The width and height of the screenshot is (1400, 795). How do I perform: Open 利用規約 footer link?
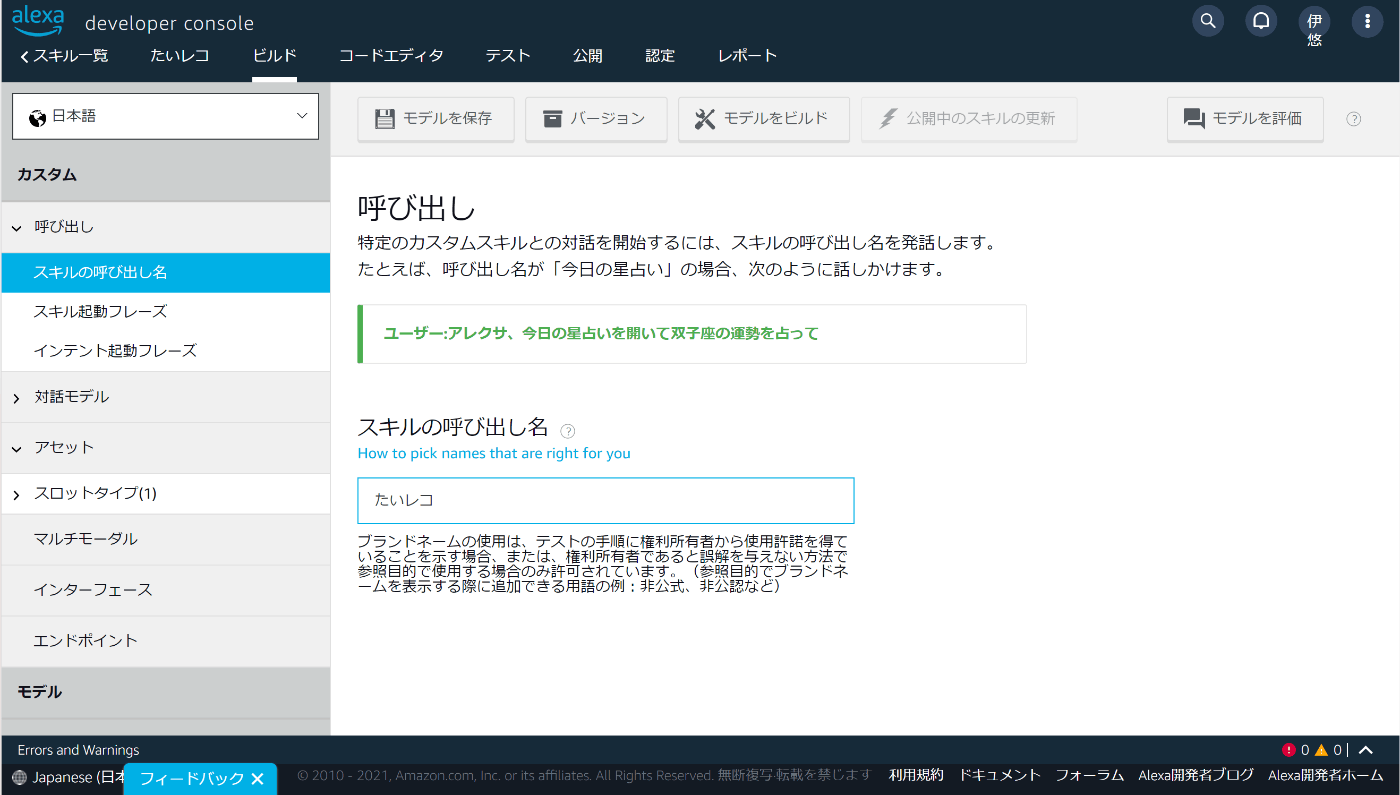click(x=916, y=775)
